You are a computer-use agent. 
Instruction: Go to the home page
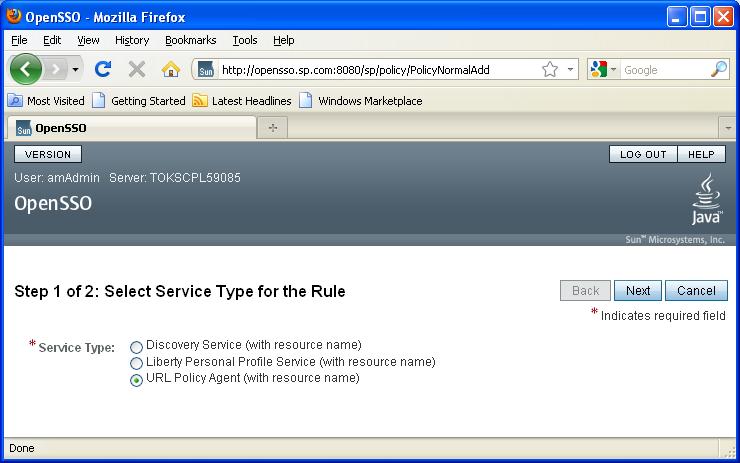(x=171, y=69)
